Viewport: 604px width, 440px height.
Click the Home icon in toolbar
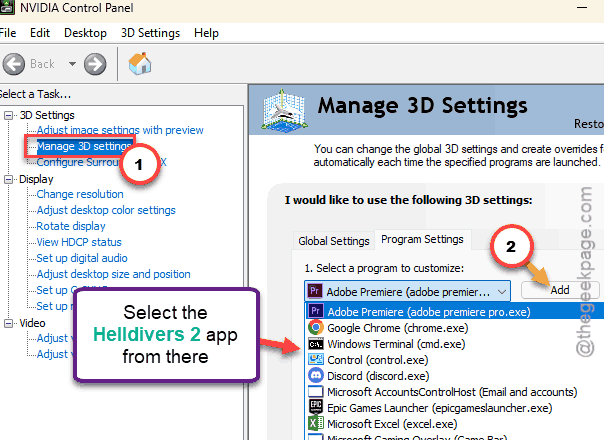(x=140, y=63)
